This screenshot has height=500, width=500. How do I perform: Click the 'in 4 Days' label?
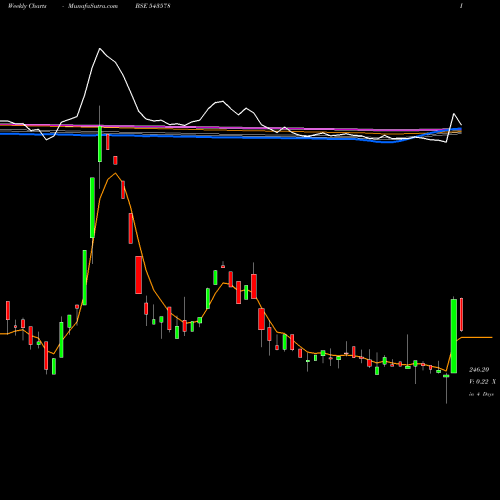pyautogui.click(x=481, y=394)
